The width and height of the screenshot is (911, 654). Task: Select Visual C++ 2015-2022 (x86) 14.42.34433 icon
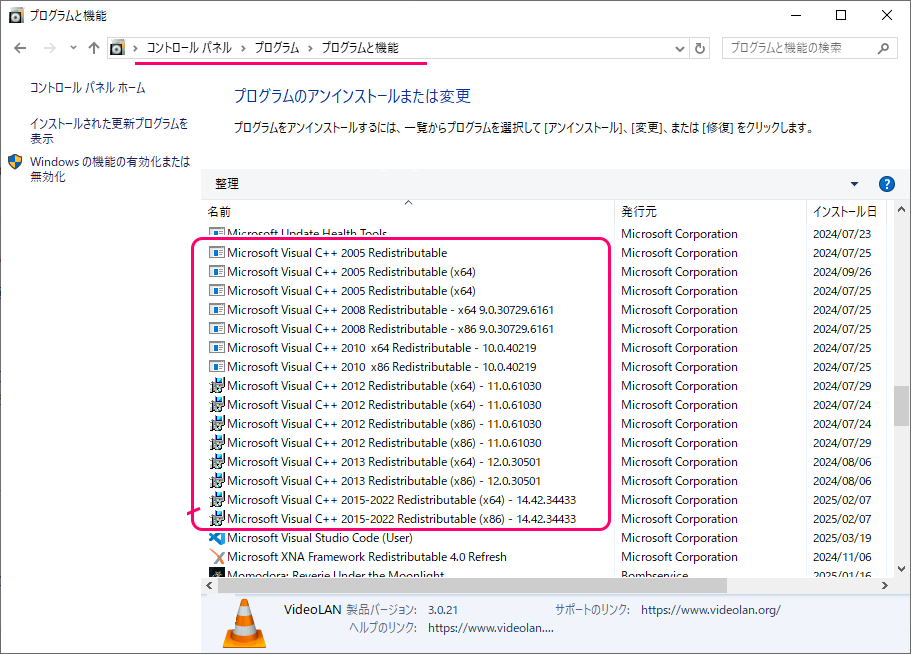tap(217, 519)
